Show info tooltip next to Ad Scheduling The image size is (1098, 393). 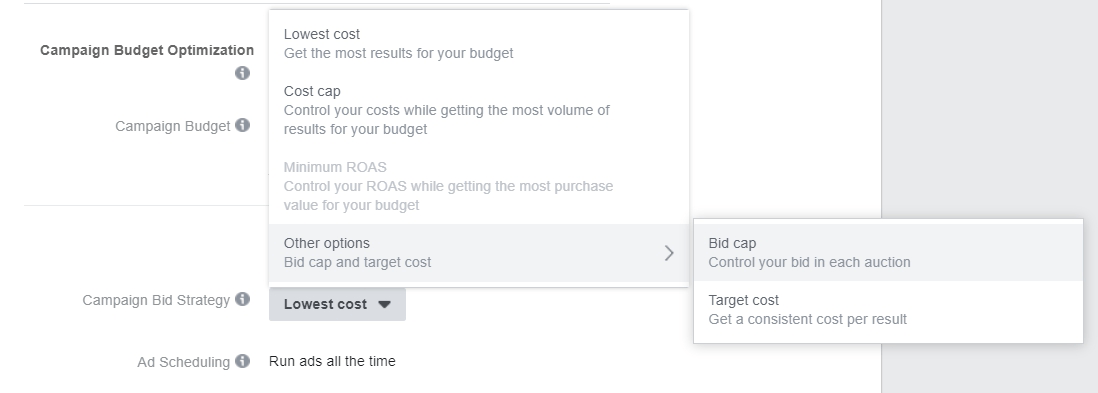(x=242, y=361)
